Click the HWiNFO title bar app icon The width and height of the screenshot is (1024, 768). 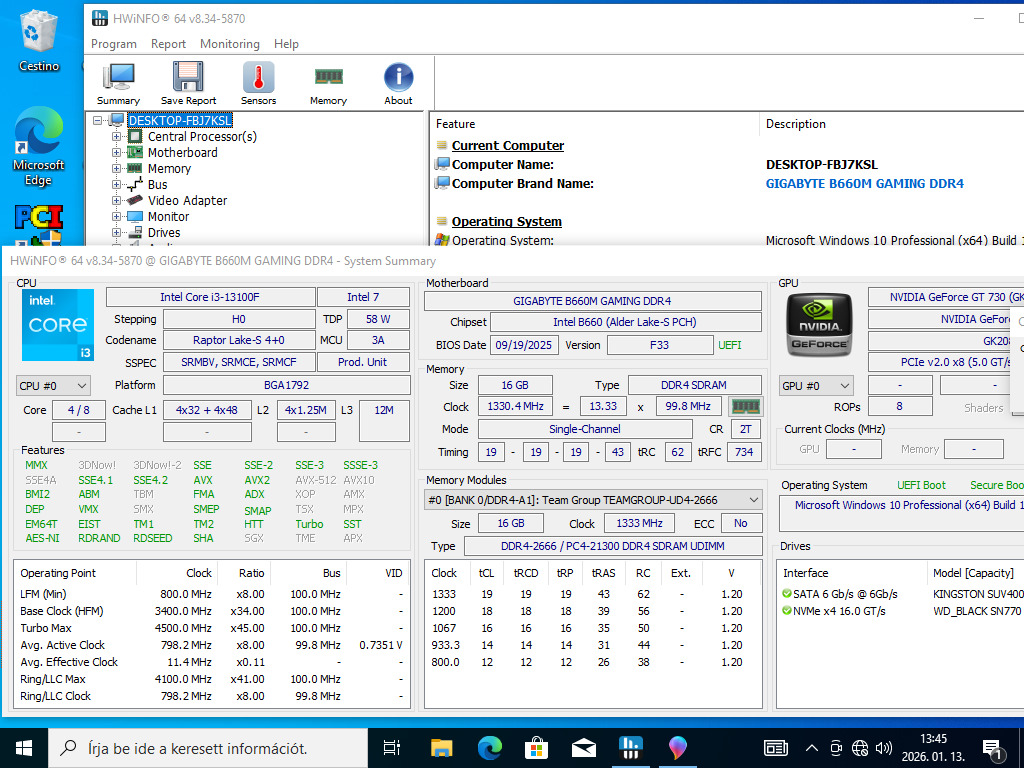tap(99, 18)
